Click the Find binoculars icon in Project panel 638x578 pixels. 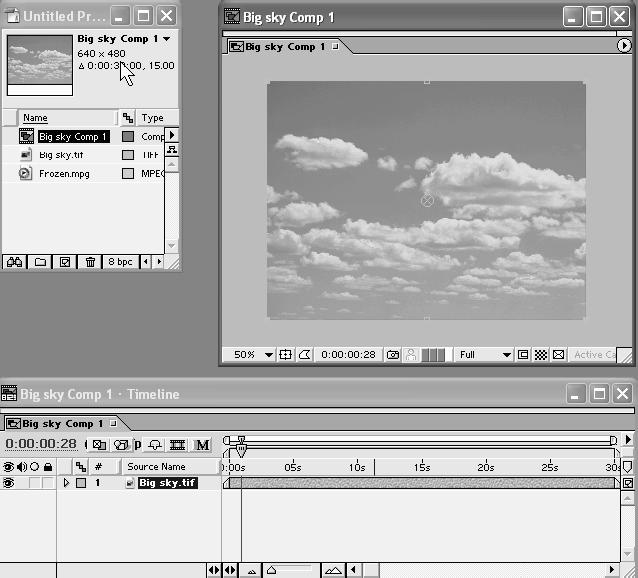point(14,262)
